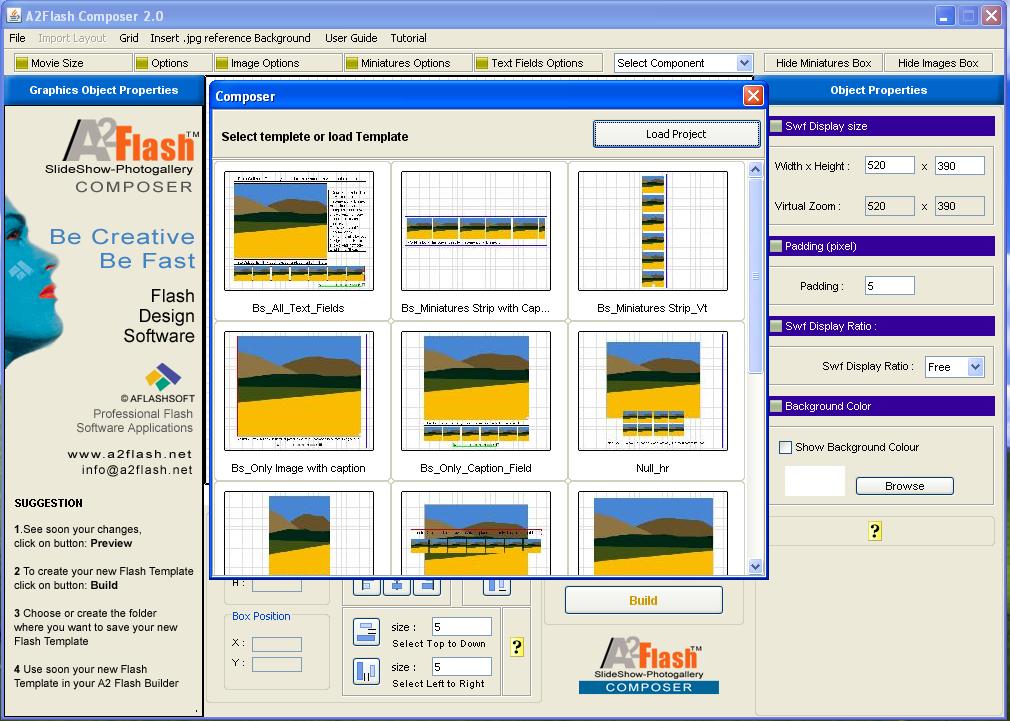Click the Object Properties panel header
This screenshot has height=721, width=1010.
coord(879,90)
